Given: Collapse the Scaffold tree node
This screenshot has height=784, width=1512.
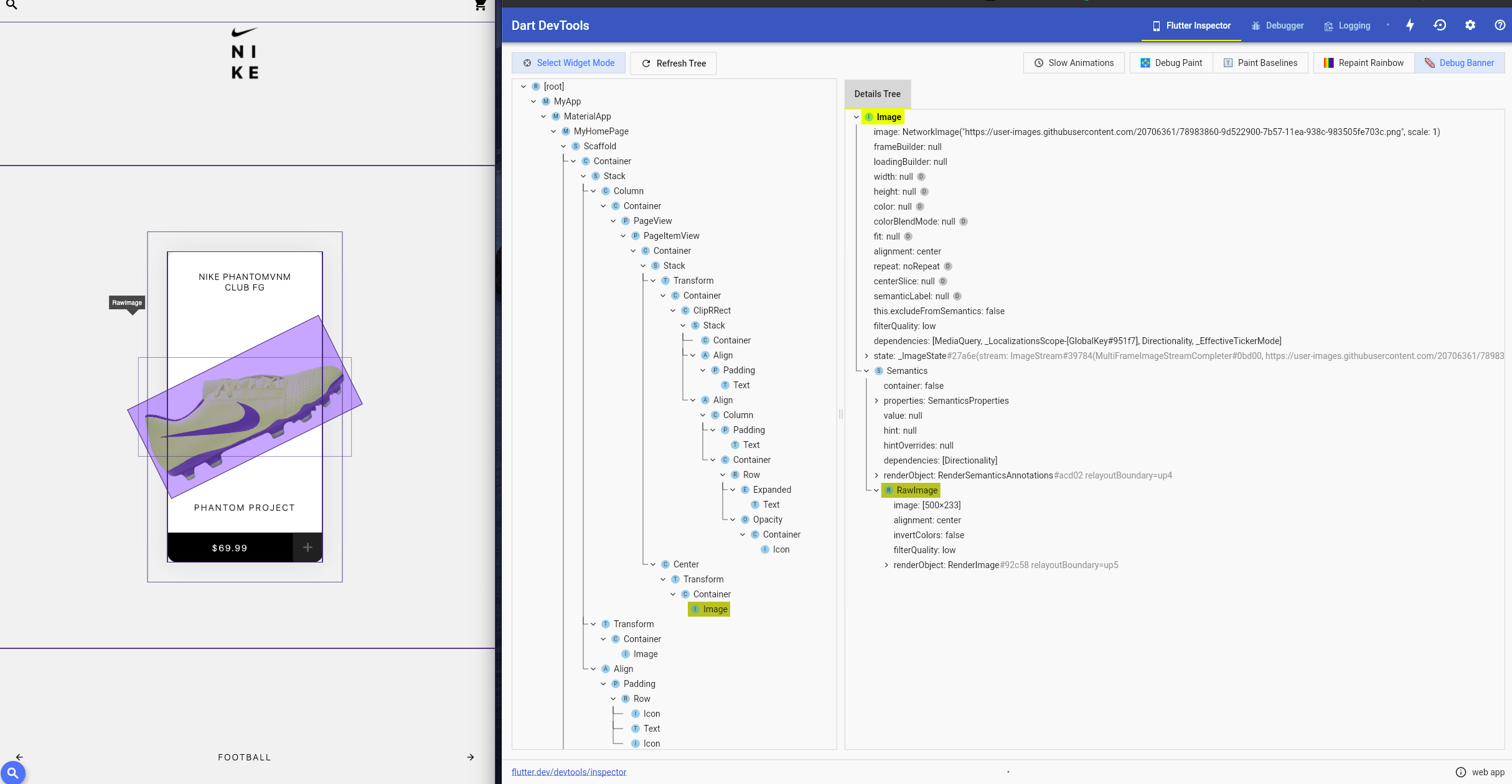Looking at the screenshot, I should [563, 146].
